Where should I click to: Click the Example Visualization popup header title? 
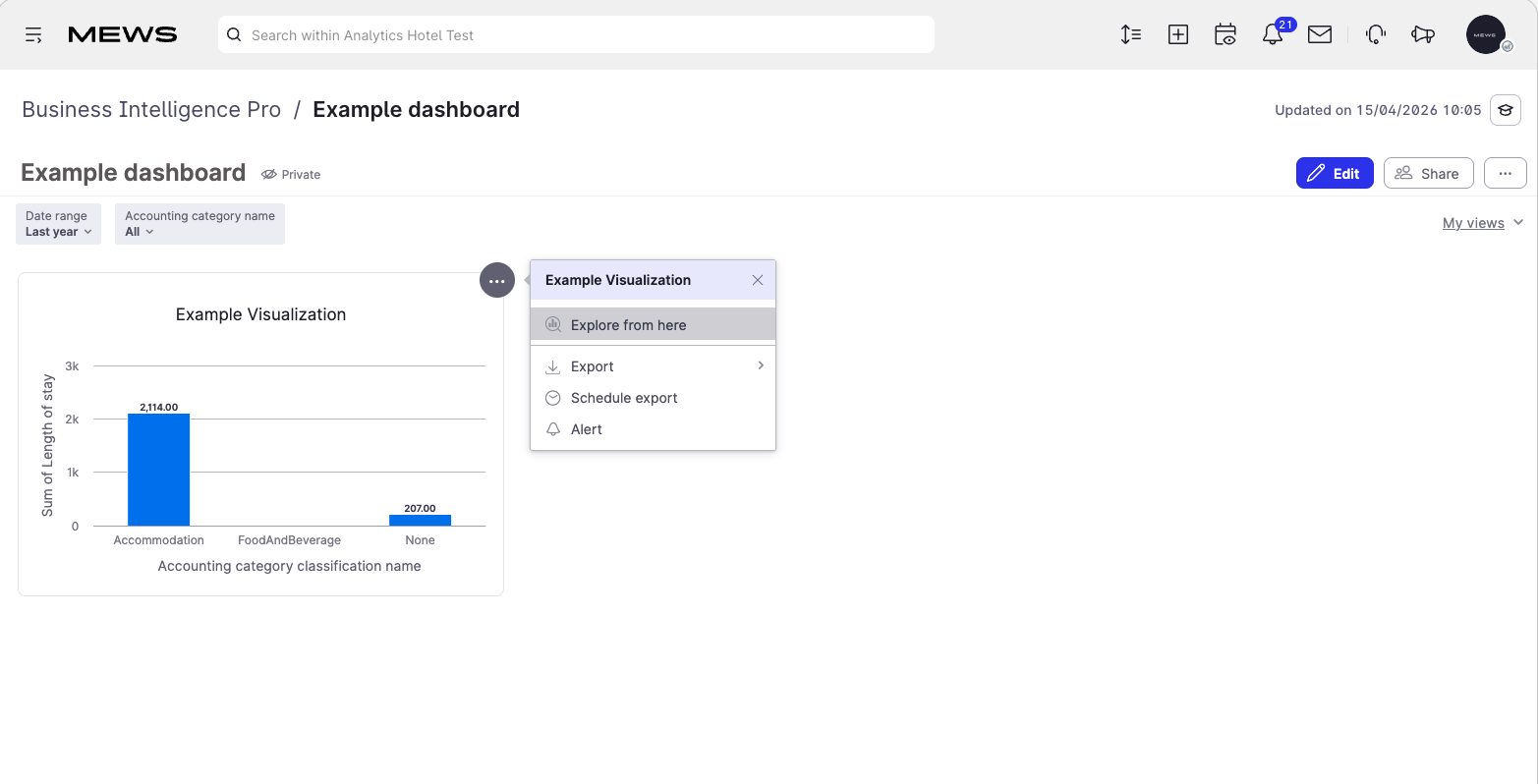tap(618, 280)
